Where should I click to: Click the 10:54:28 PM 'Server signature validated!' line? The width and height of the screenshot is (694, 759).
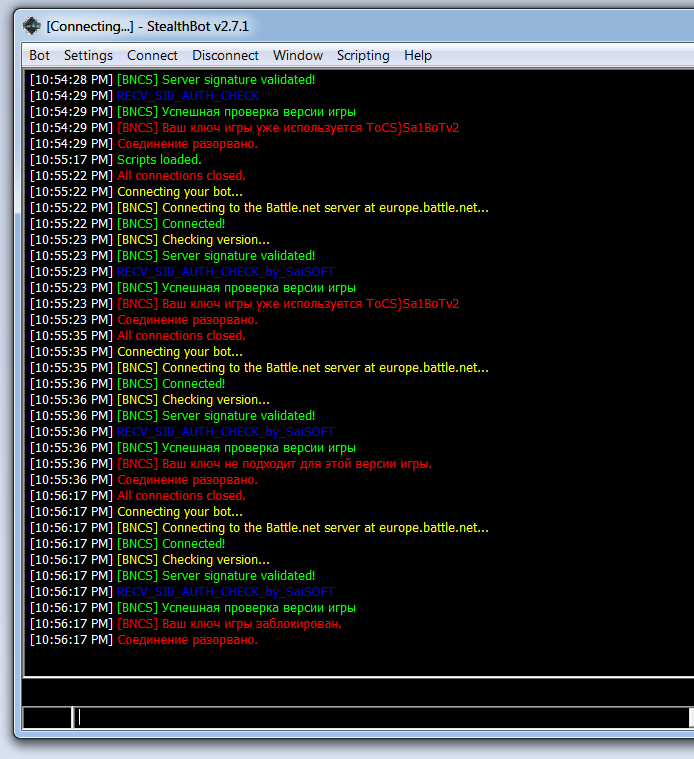(x=172, y=79)
